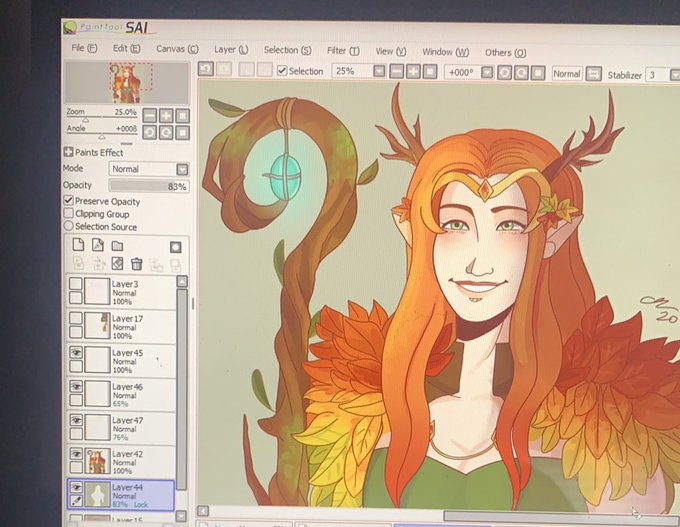The image size is (680, 527).
Task: Click the Layer42 thumbnail
Action: (x=98, y=461)
